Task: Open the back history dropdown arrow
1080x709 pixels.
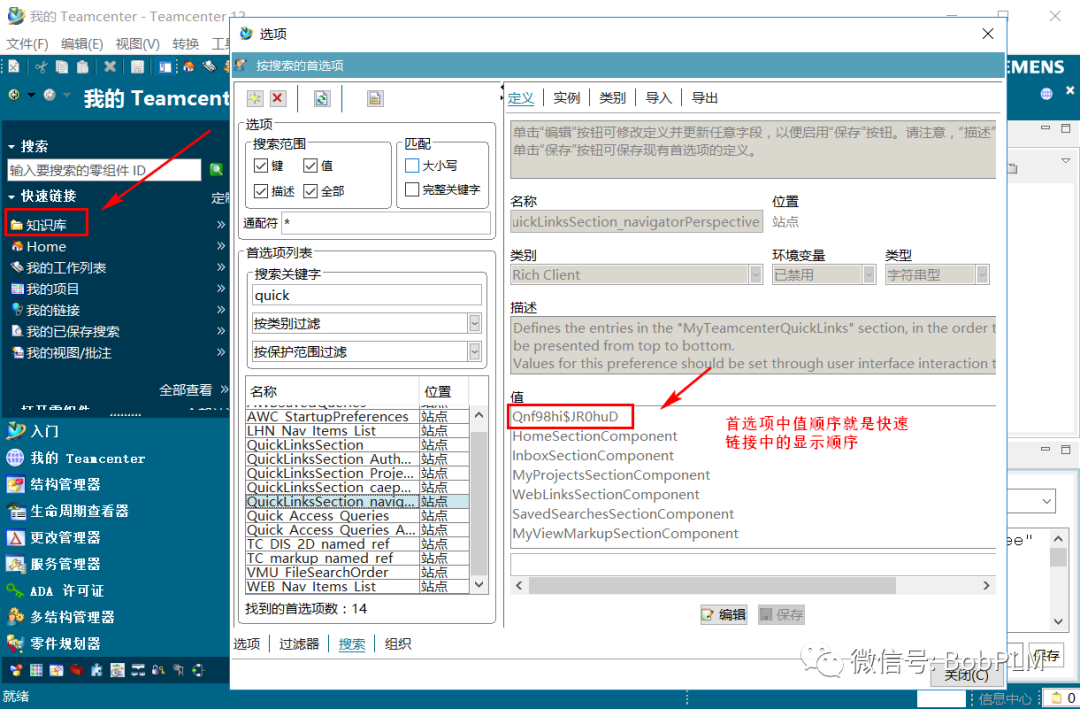Action: [x=31, y=95]
